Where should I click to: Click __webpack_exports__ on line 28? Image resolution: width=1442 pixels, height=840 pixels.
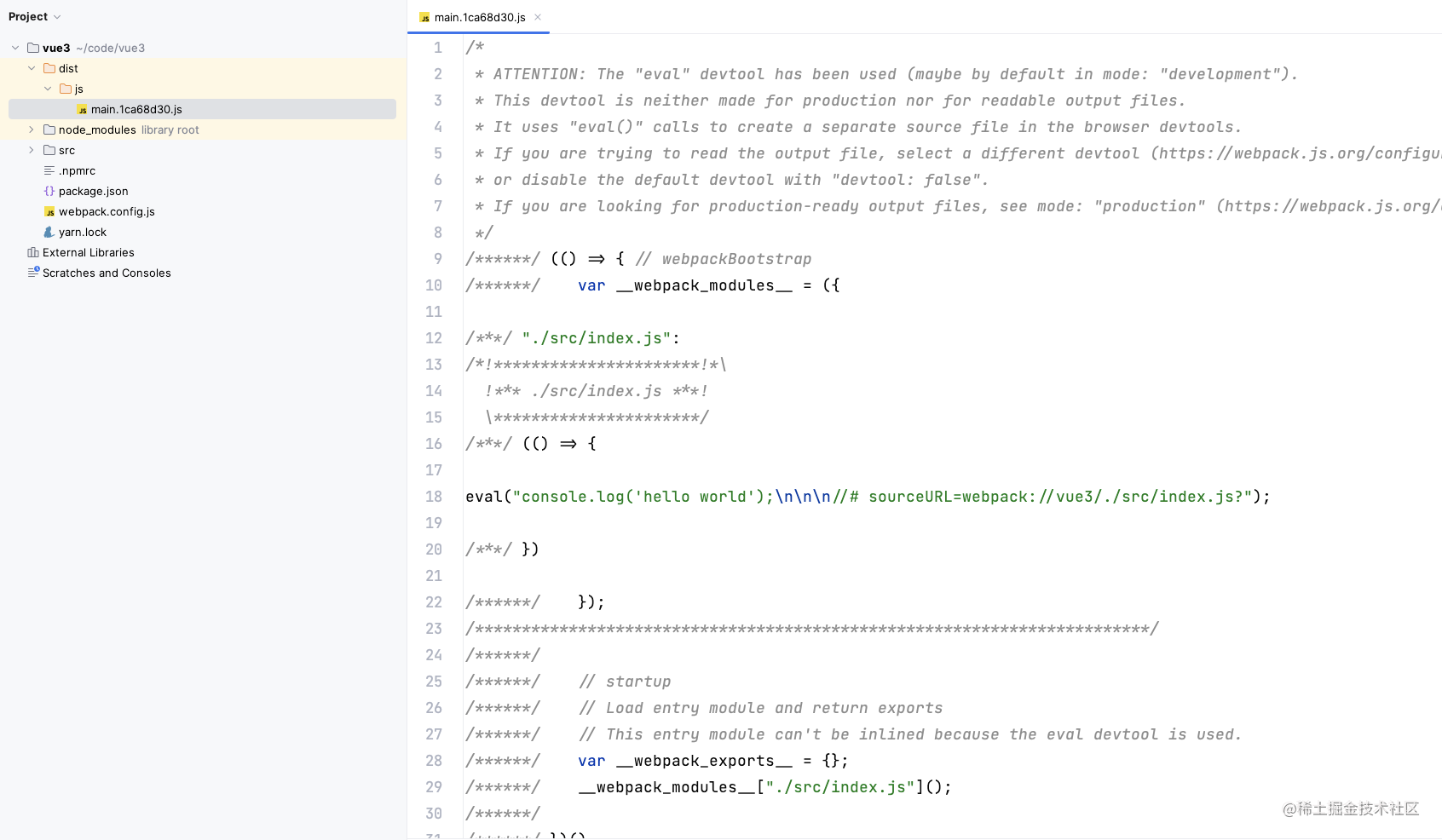[704, 761]
